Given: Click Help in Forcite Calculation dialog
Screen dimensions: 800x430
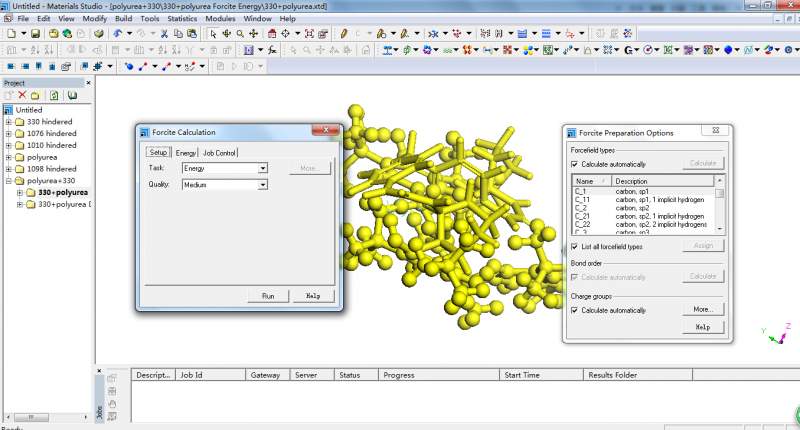Looking at the screenshot, I should [313, 296].
